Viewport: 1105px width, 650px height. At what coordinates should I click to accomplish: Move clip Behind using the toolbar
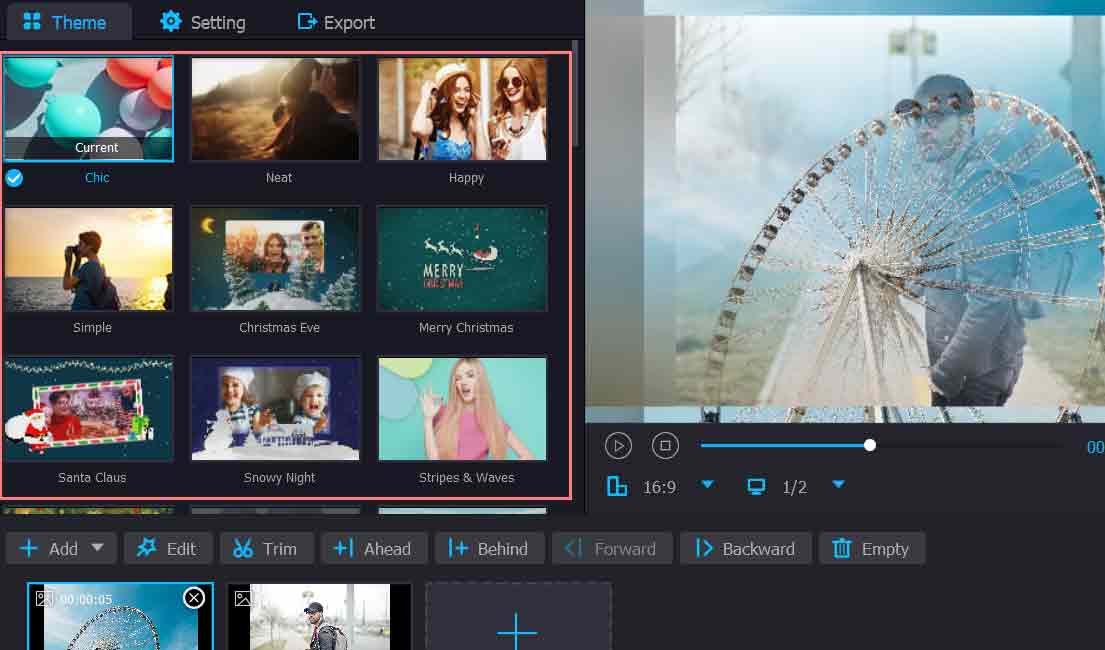(x=489, y=548)
